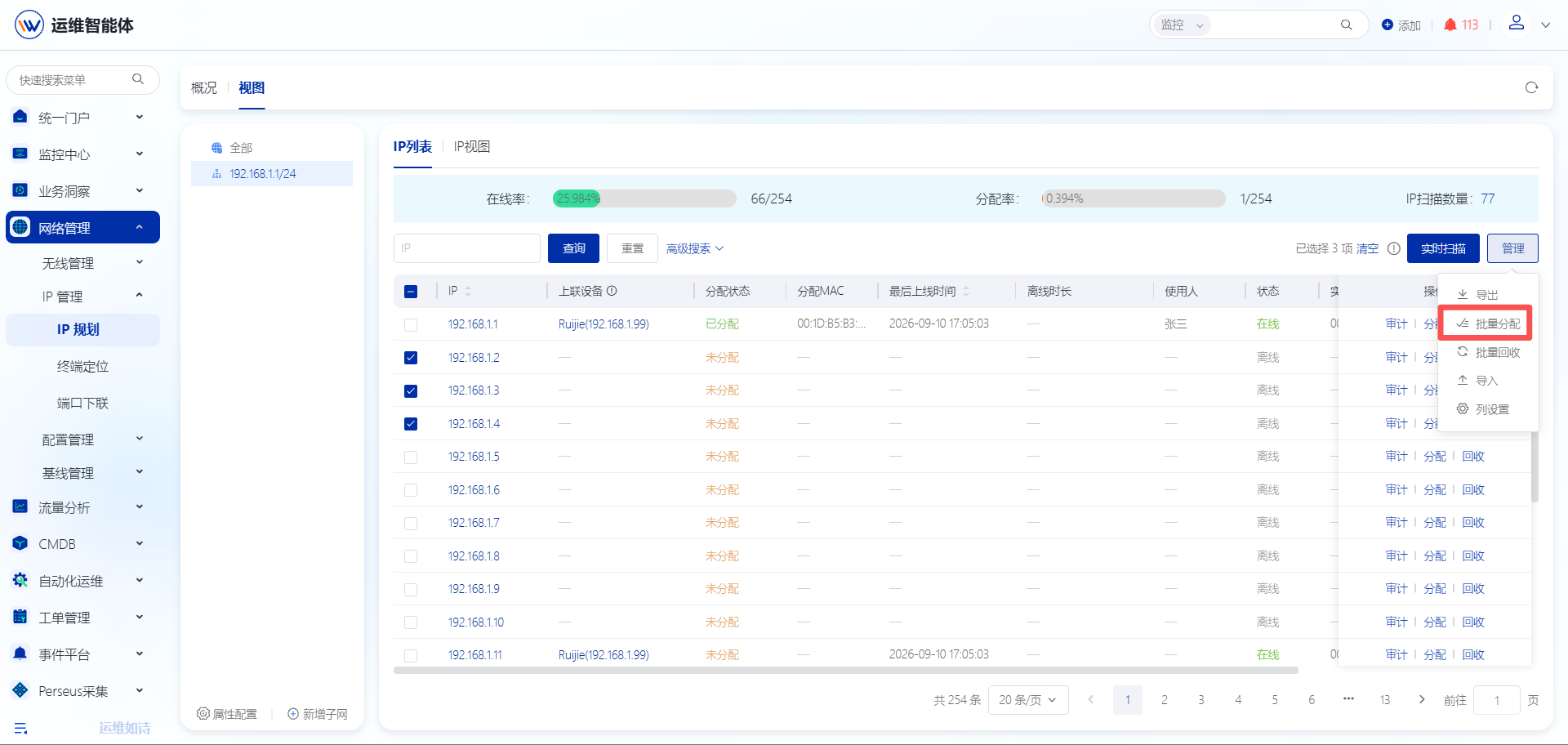Collapse the sidebar using bottom menu icon
This screenshot has height=745, width=1568.
[20, 728]
